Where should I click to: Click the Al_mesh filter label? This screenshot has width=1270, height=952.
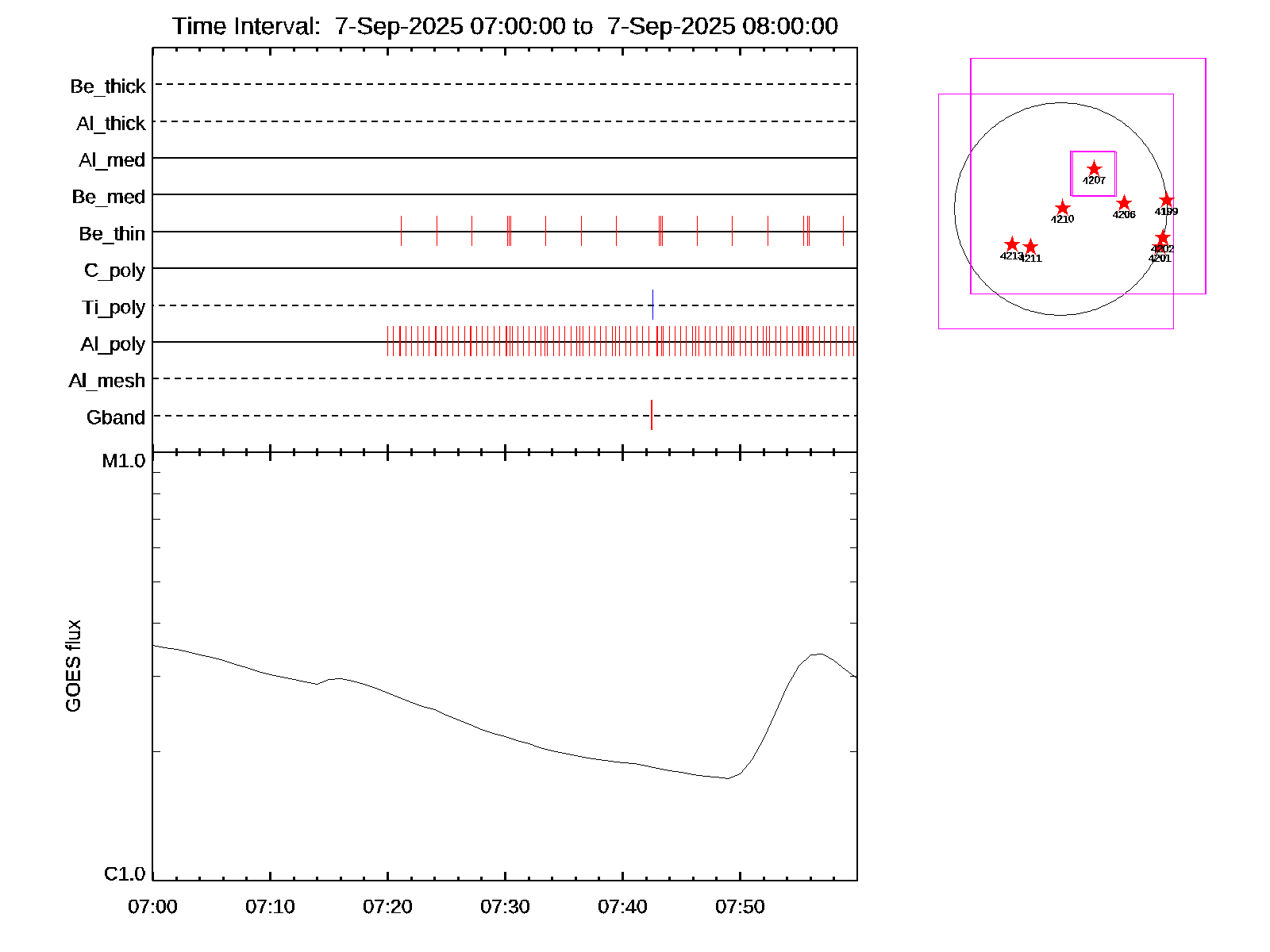pyautogui.click(x=107, y=381)
